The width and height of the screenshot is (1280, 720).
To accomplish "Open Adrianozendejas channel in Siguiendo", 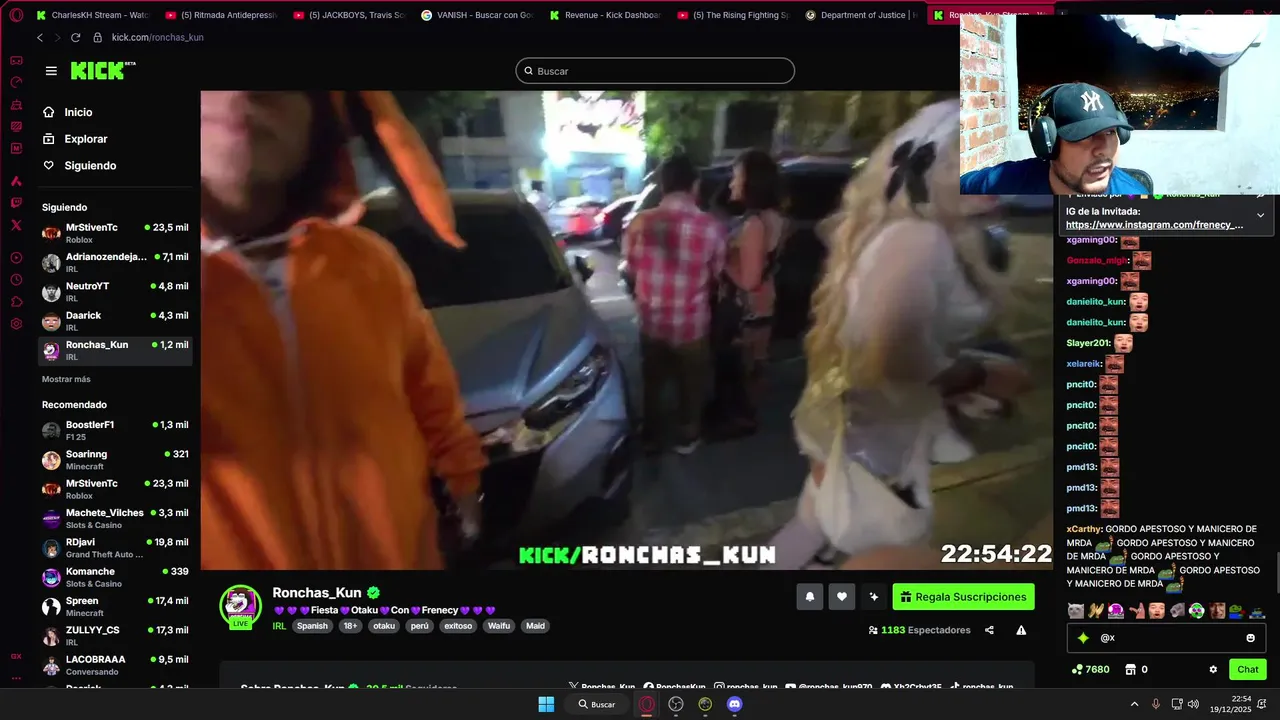I will tap(115, 262).
